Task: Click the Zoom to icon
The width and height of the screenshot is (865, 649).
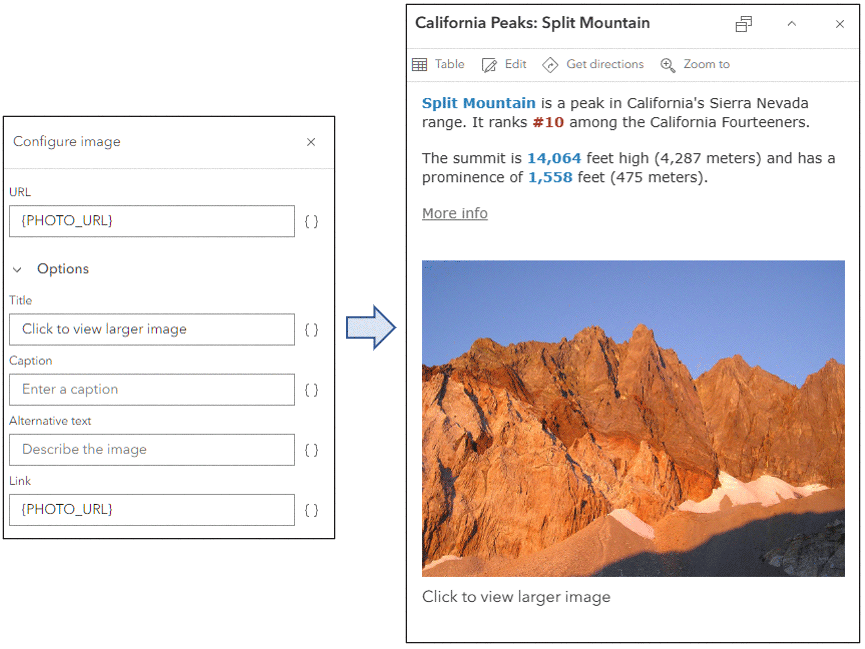Action: [x=695, y=64]
